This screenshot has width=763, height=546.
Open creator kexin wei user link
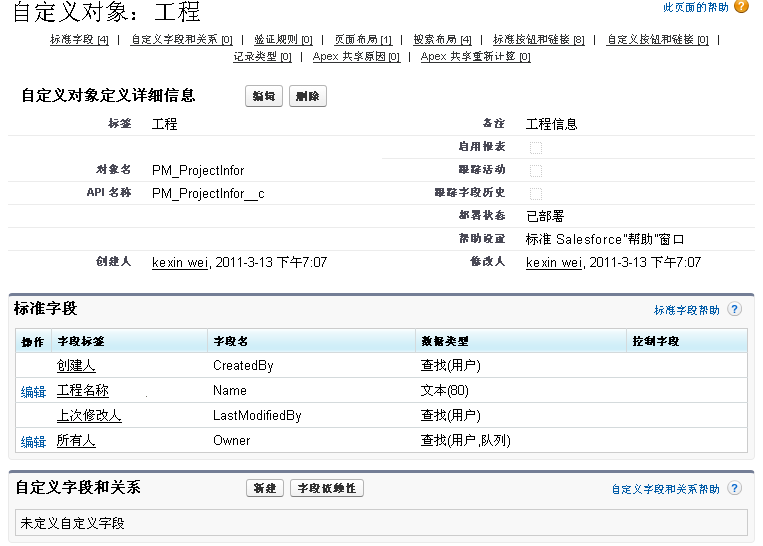pos(181,262)
